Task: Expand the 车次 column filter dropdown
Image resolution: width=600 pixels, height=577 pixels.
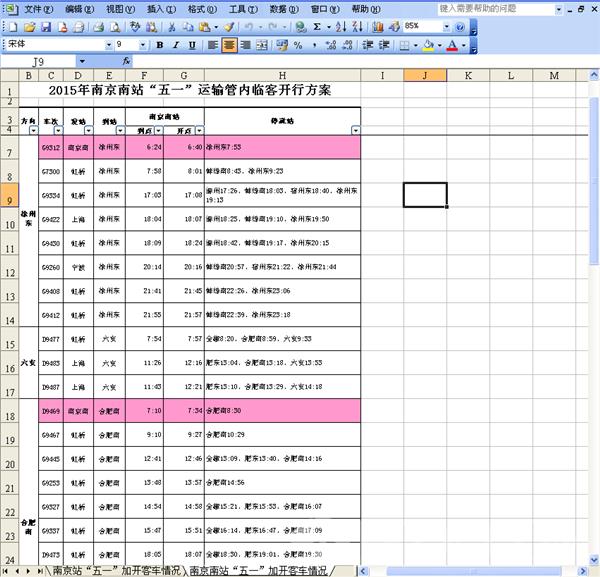Action: [x=58, y=130]
